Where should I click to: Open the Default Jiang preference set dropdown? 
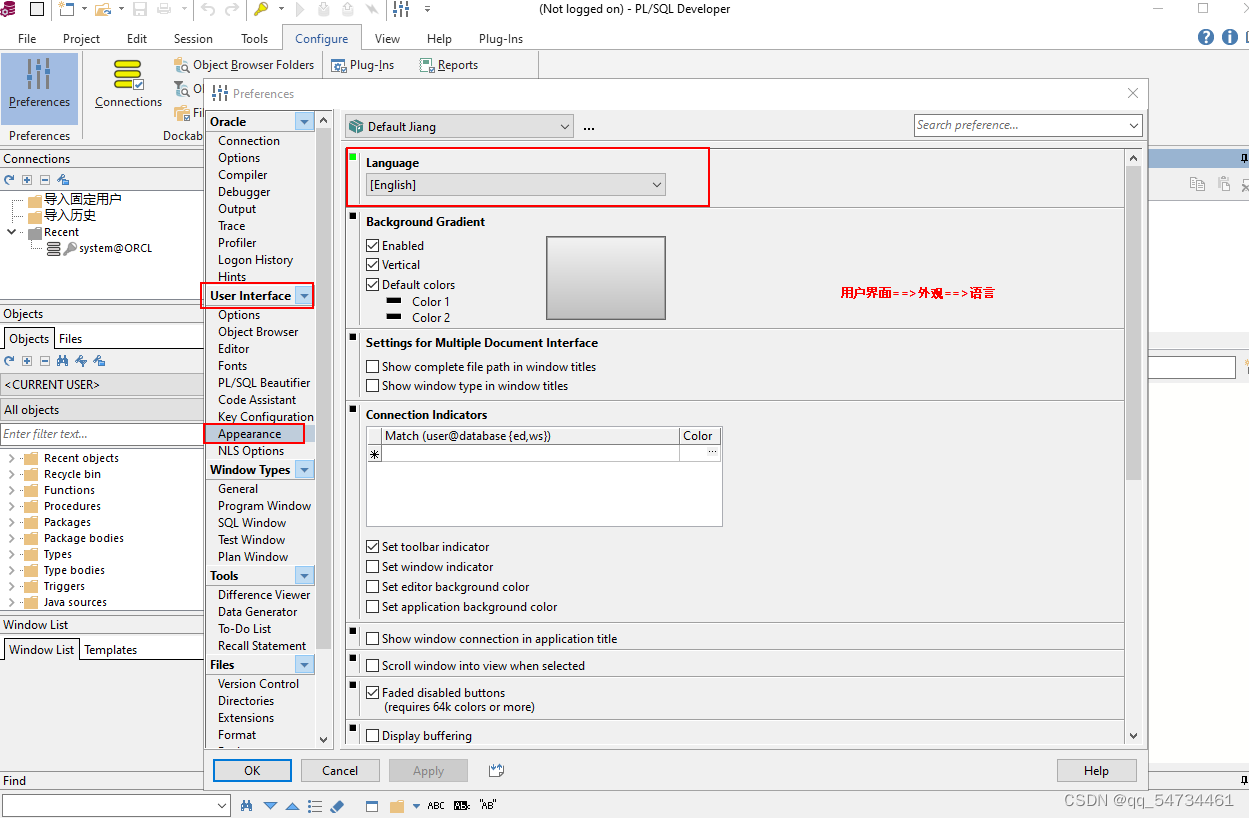tap(459, 127)
